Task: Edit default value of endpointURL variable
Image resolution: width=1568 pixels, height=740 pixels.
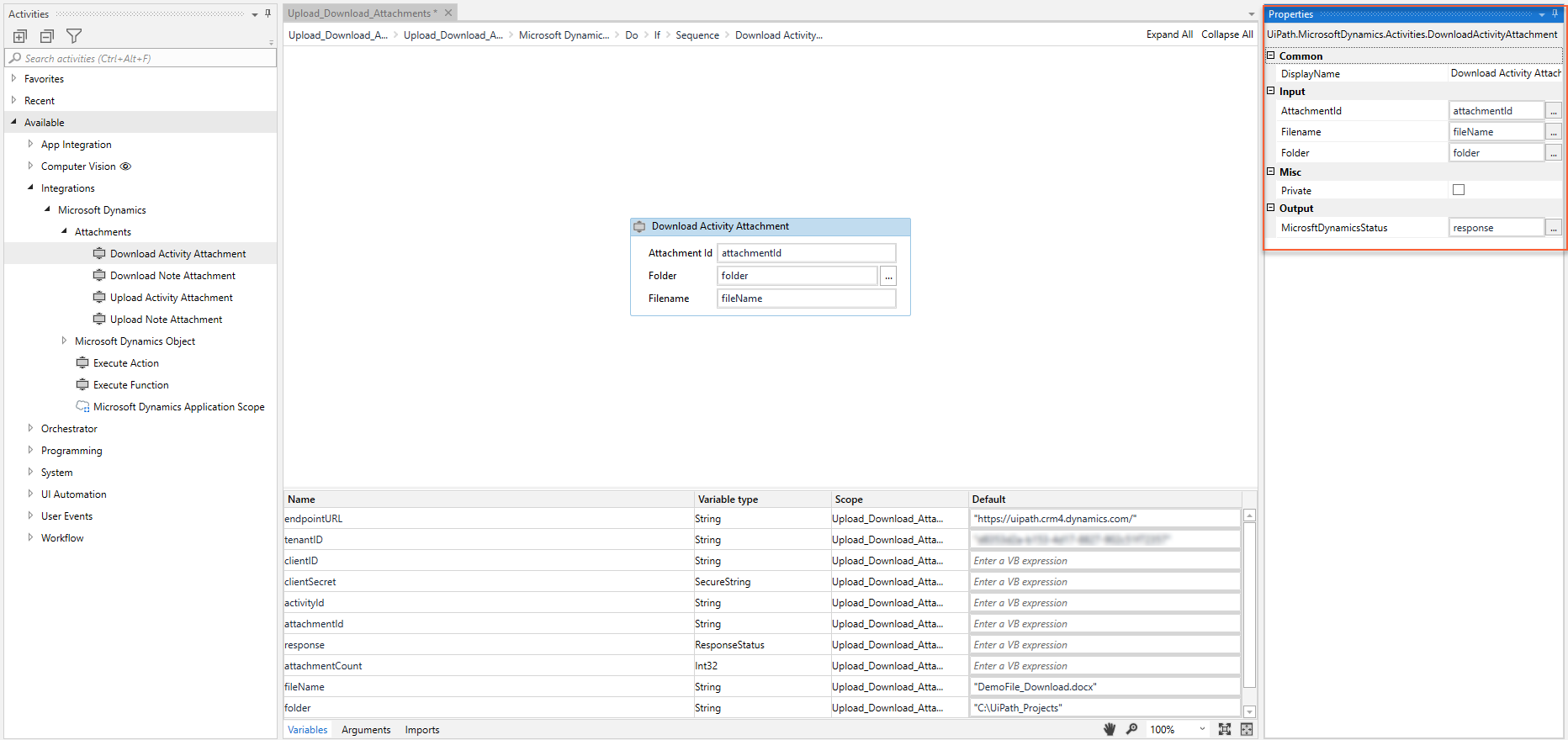Action: pyautogui.click(x=1104, y=519)
